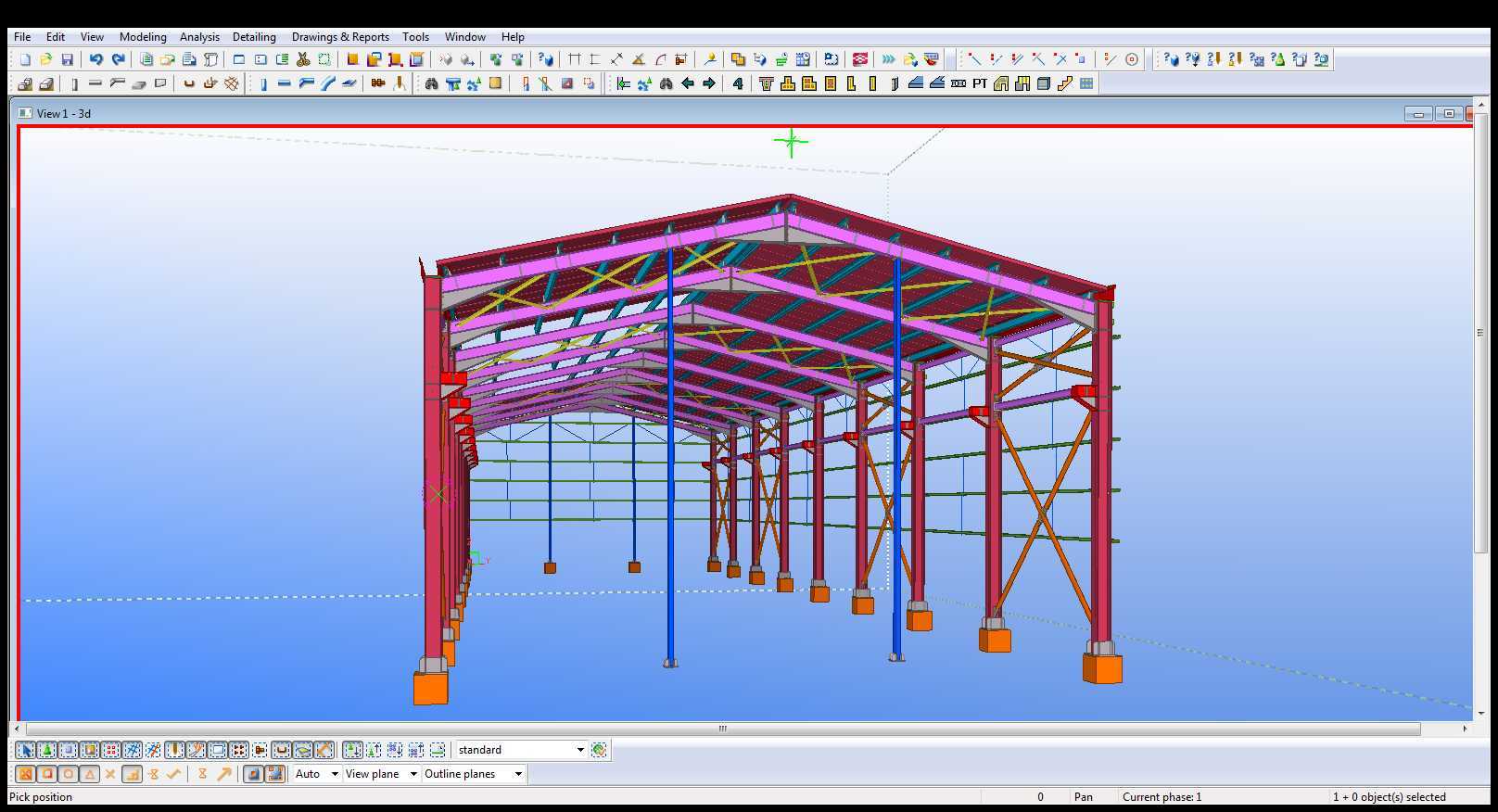Click the clash check red icon
This screenshot has width=1498, height=812.
pyautogui.click(x=860, y=59)
